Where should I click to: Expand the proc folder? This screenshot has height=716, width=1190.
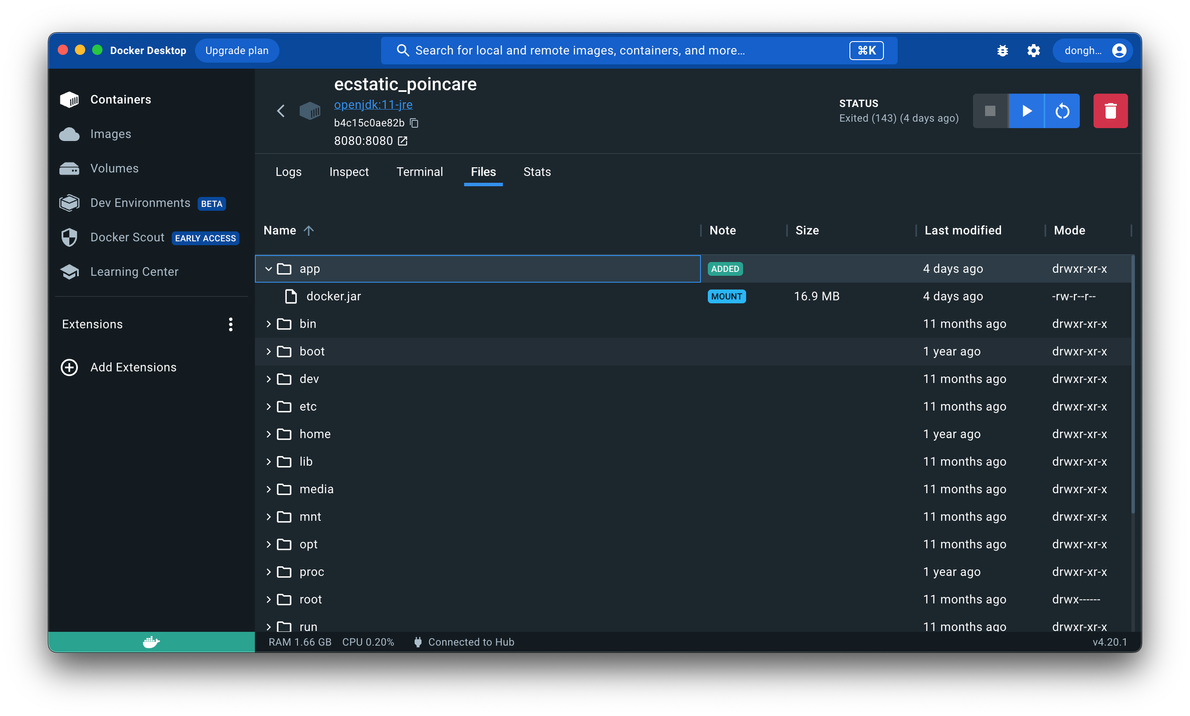pos(268,572)
